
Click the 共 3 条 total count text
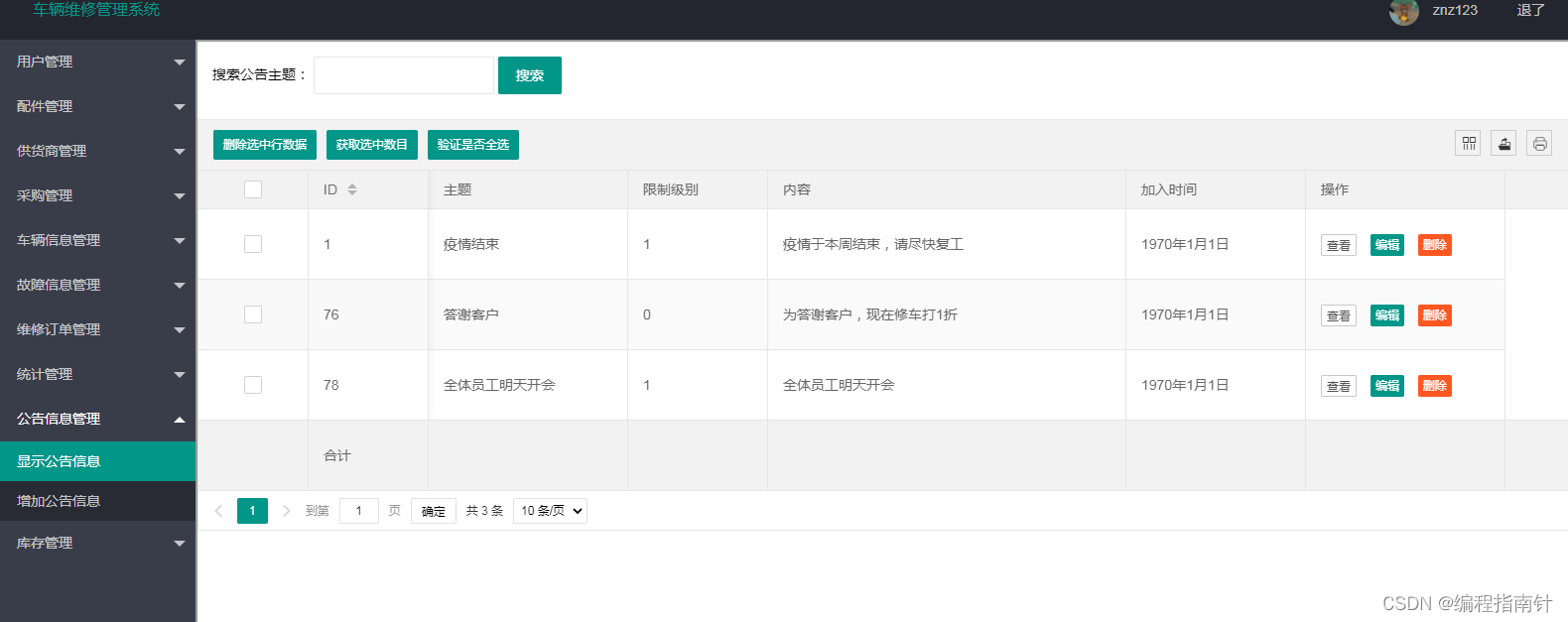pyautogui.click(x=484, y=511)
